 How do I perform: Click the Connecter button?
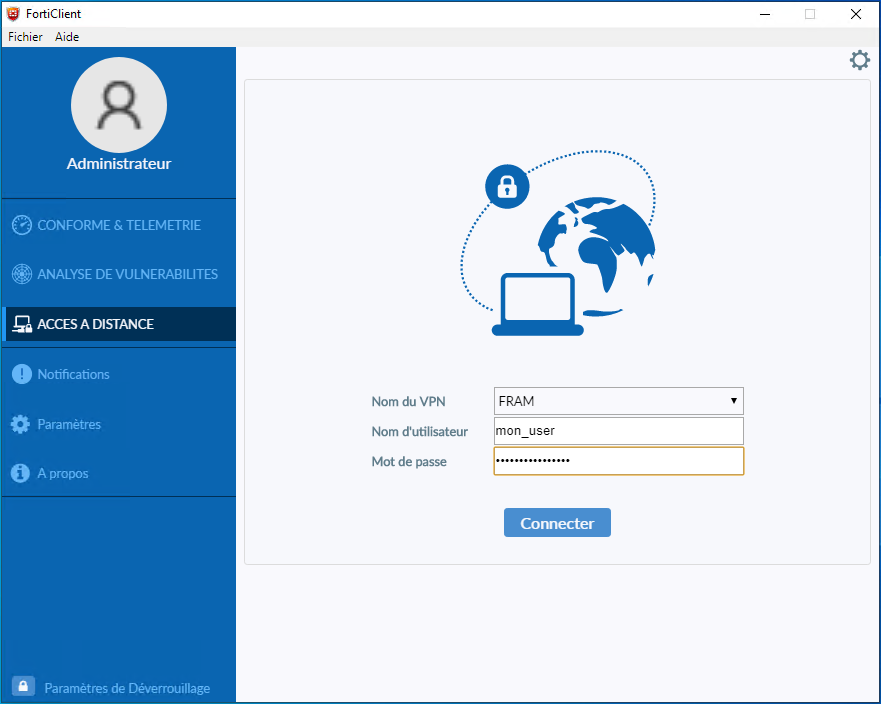(x=557, y=523)
